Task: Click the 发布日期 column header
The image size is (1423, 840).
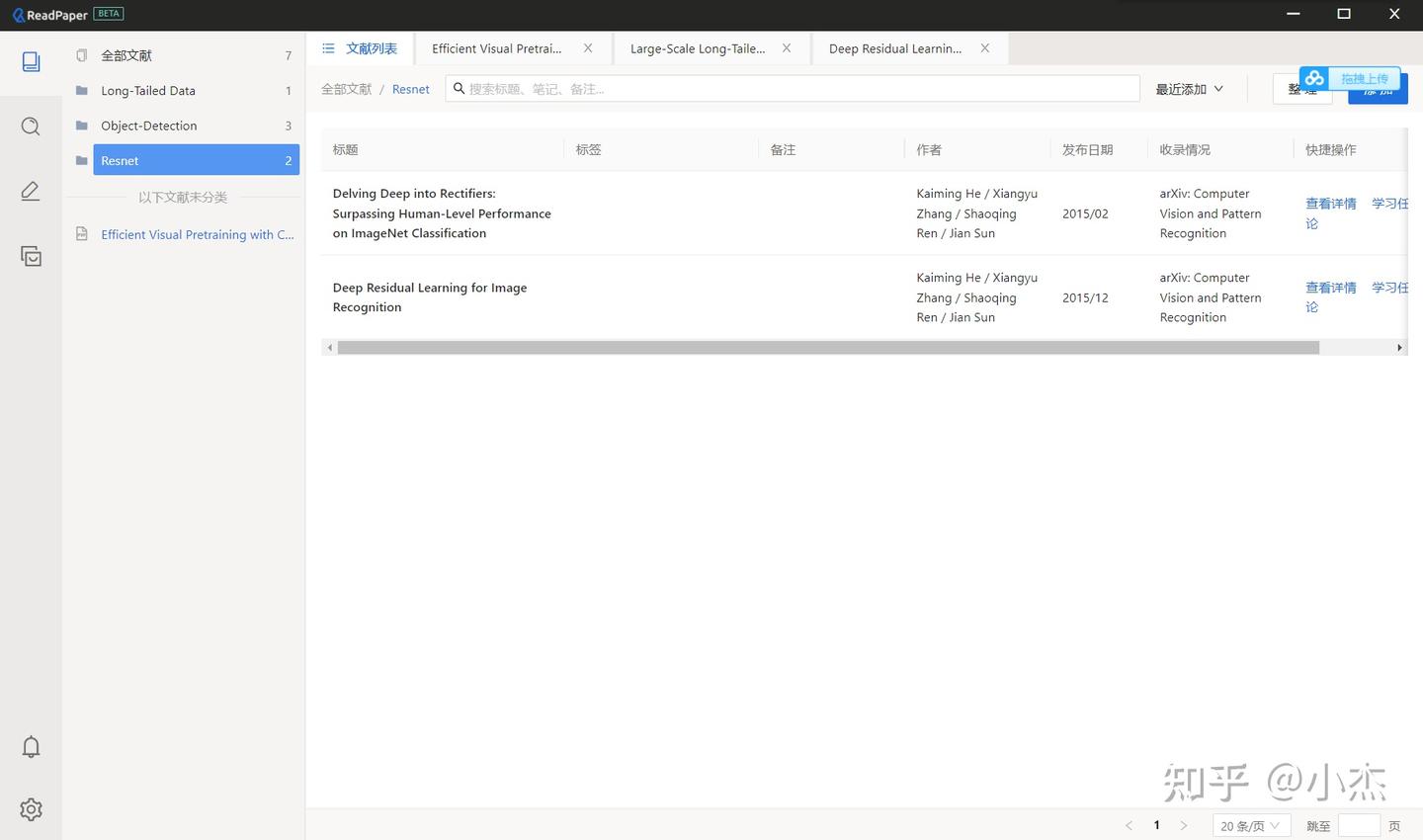Action: pyautogui.click(x=1088, y=150)
